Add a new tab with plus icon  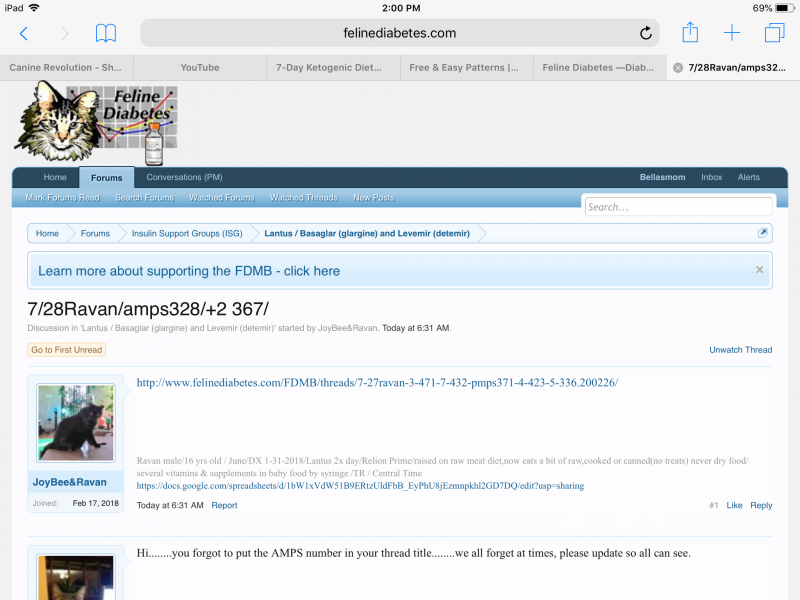pyautogui.click(x=732, y=33)
